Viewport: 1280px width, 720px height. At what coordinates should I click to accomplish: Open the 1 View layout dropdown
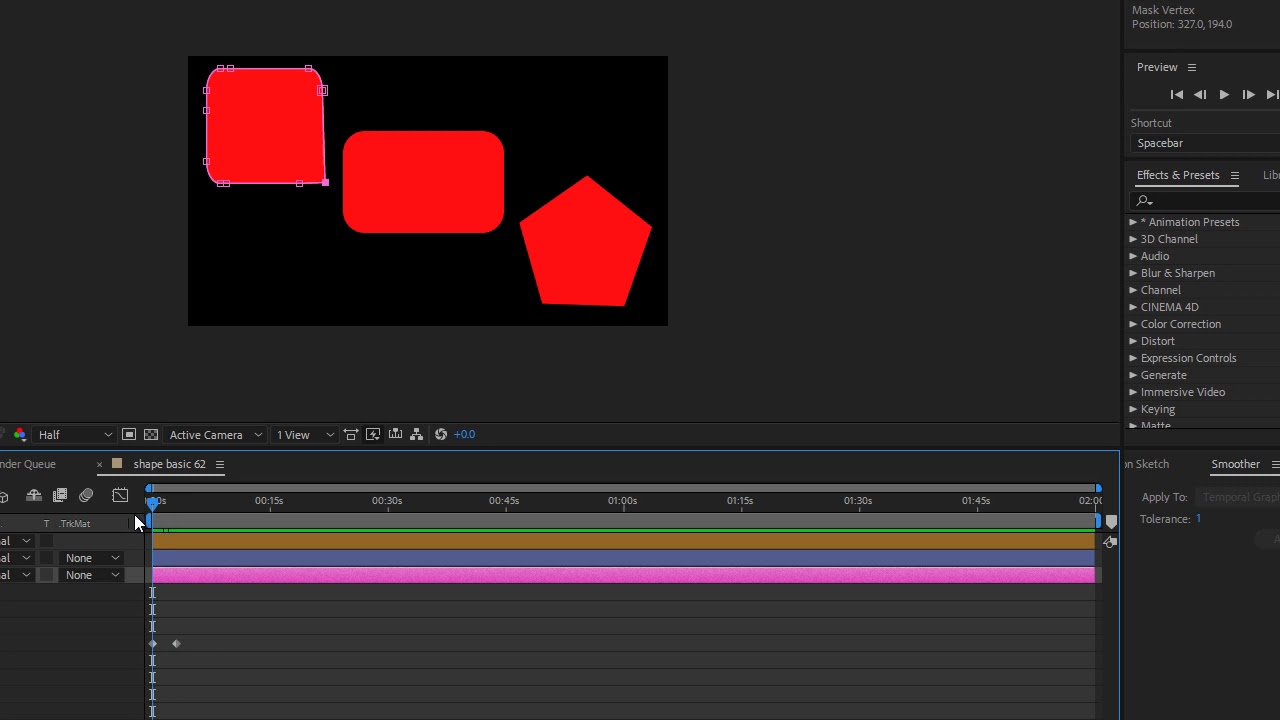click(304, 435)
